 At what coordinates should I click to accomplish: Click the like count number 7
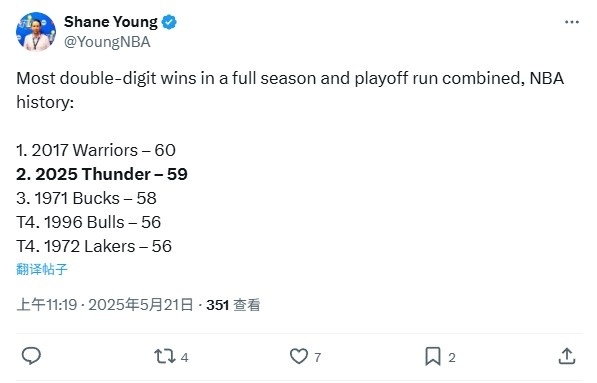(x=318, y=357)
